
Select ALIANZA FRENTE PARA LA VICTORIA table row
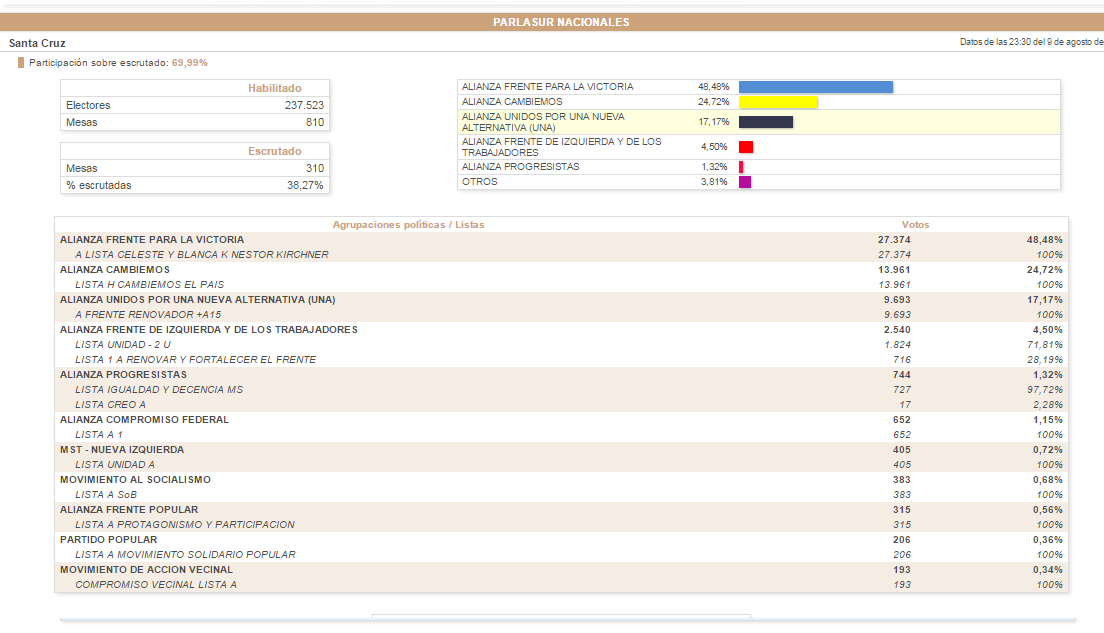click(x=561, y=239)
